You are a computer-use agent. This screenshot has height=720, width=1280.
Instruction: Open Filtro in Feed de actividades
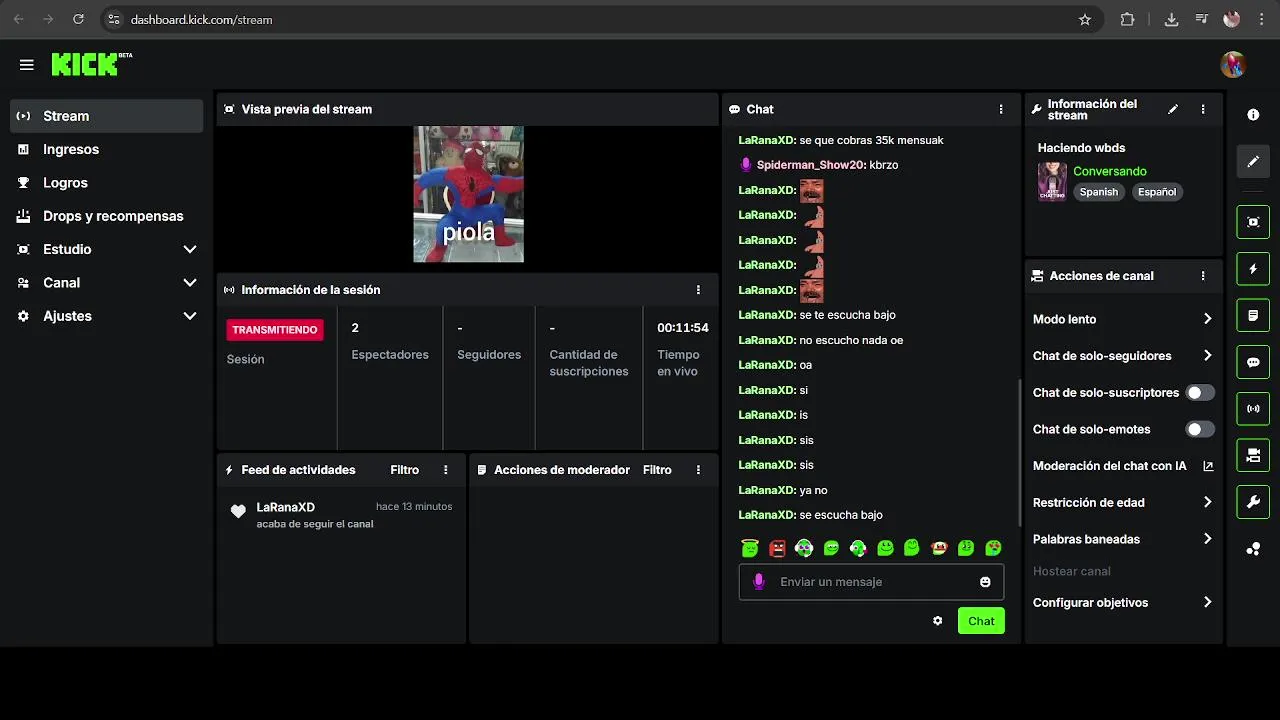[x=404, y=470]
